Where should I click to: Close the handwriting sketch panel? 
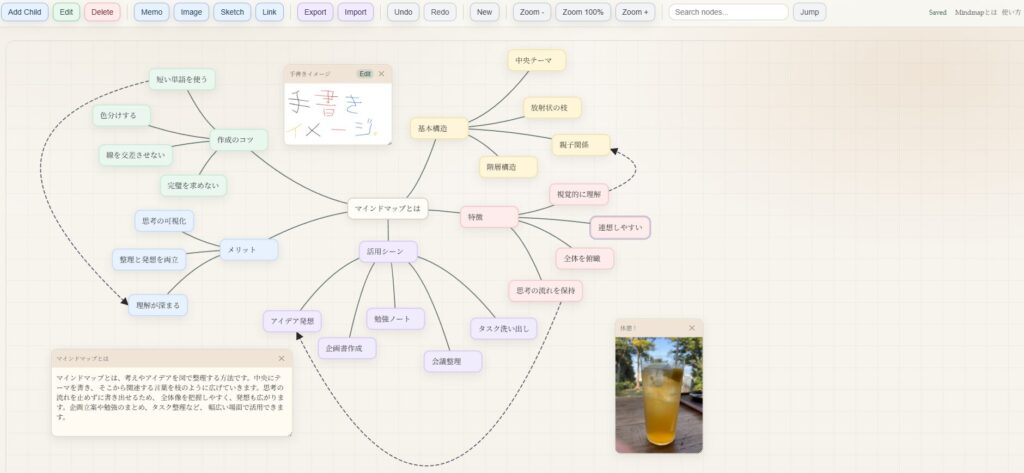coord(381,73)
